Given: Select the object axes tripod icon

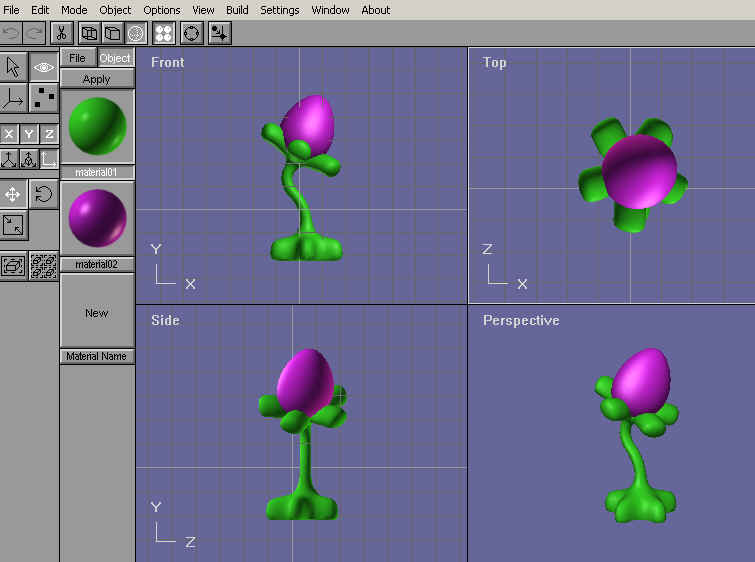Looking at the screenshot, I should pos(29,159).
